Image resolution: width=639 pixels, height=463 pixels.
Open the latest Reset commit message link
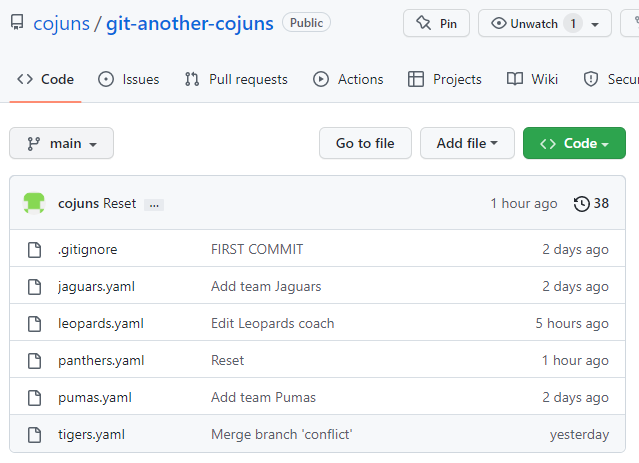[x=119, y=203]
